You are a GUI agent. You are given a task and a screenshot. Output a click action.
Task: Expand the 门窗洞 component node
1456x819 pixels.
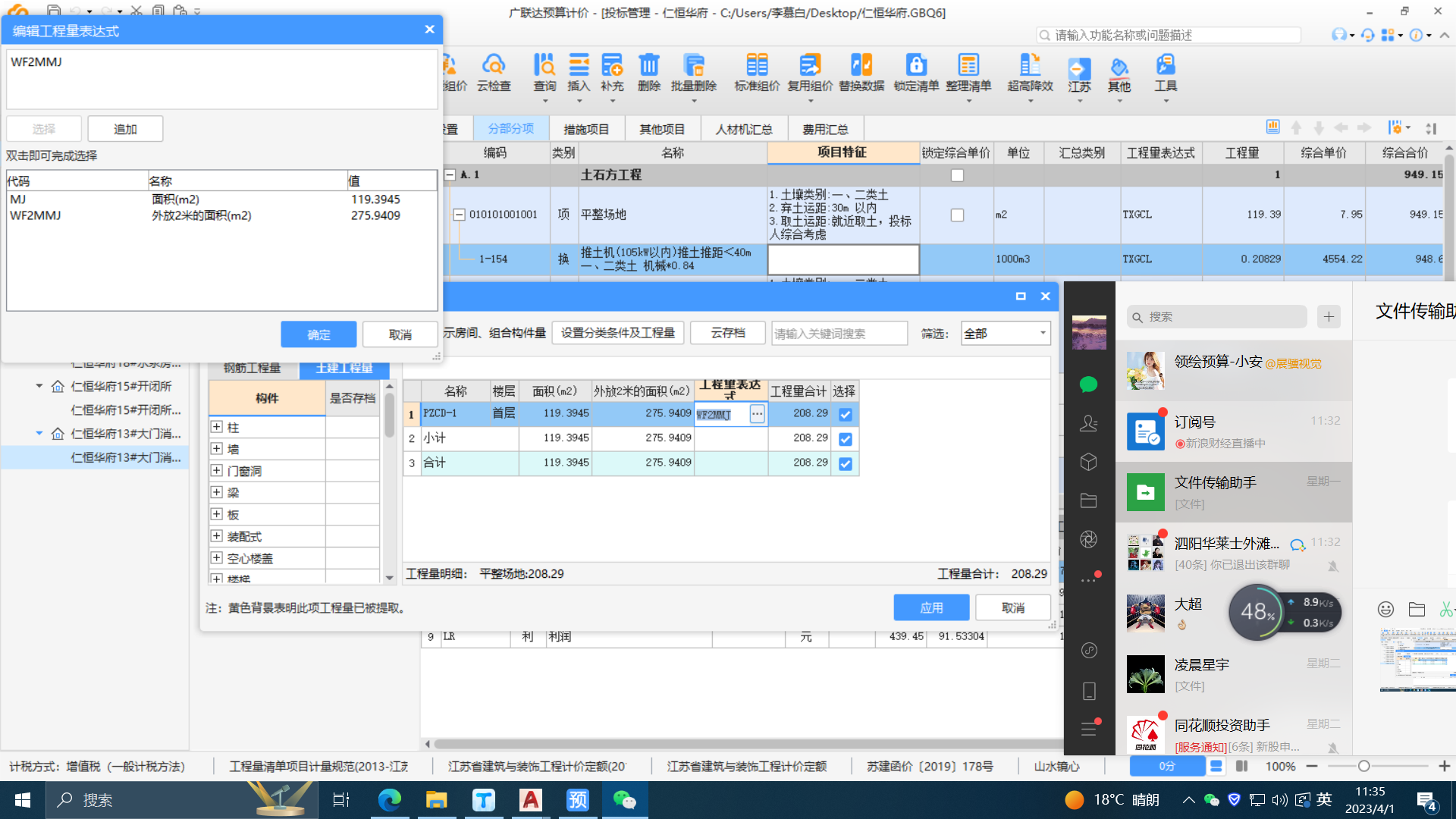click(217, 471)
